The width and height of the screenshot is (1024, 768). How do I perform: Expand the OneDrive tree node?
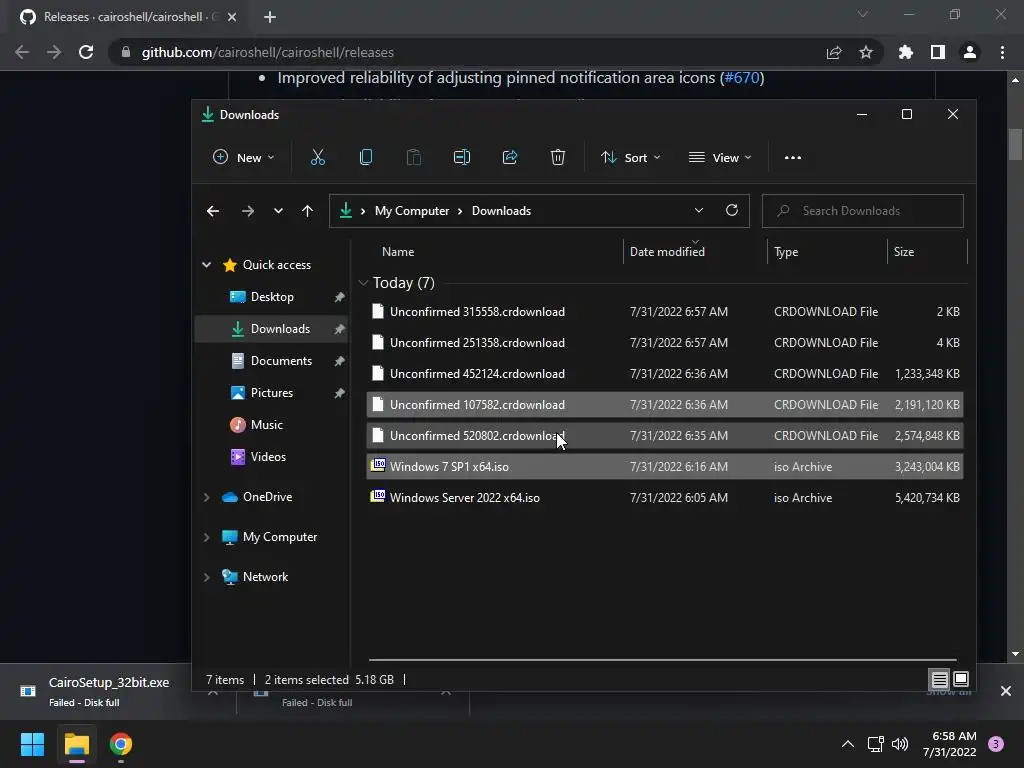[206, 497]
